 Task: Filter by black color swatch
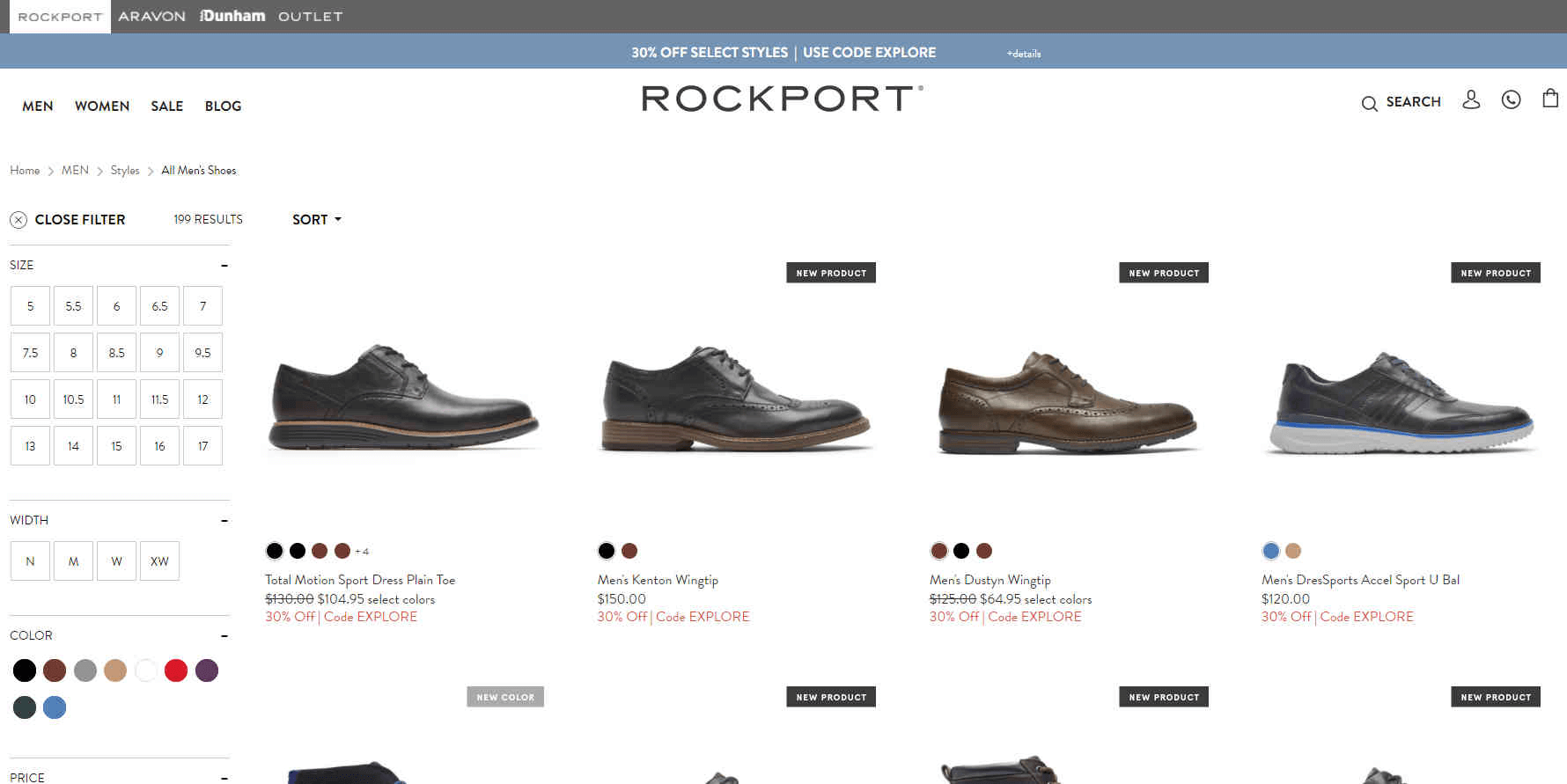[x=25, y=670]
